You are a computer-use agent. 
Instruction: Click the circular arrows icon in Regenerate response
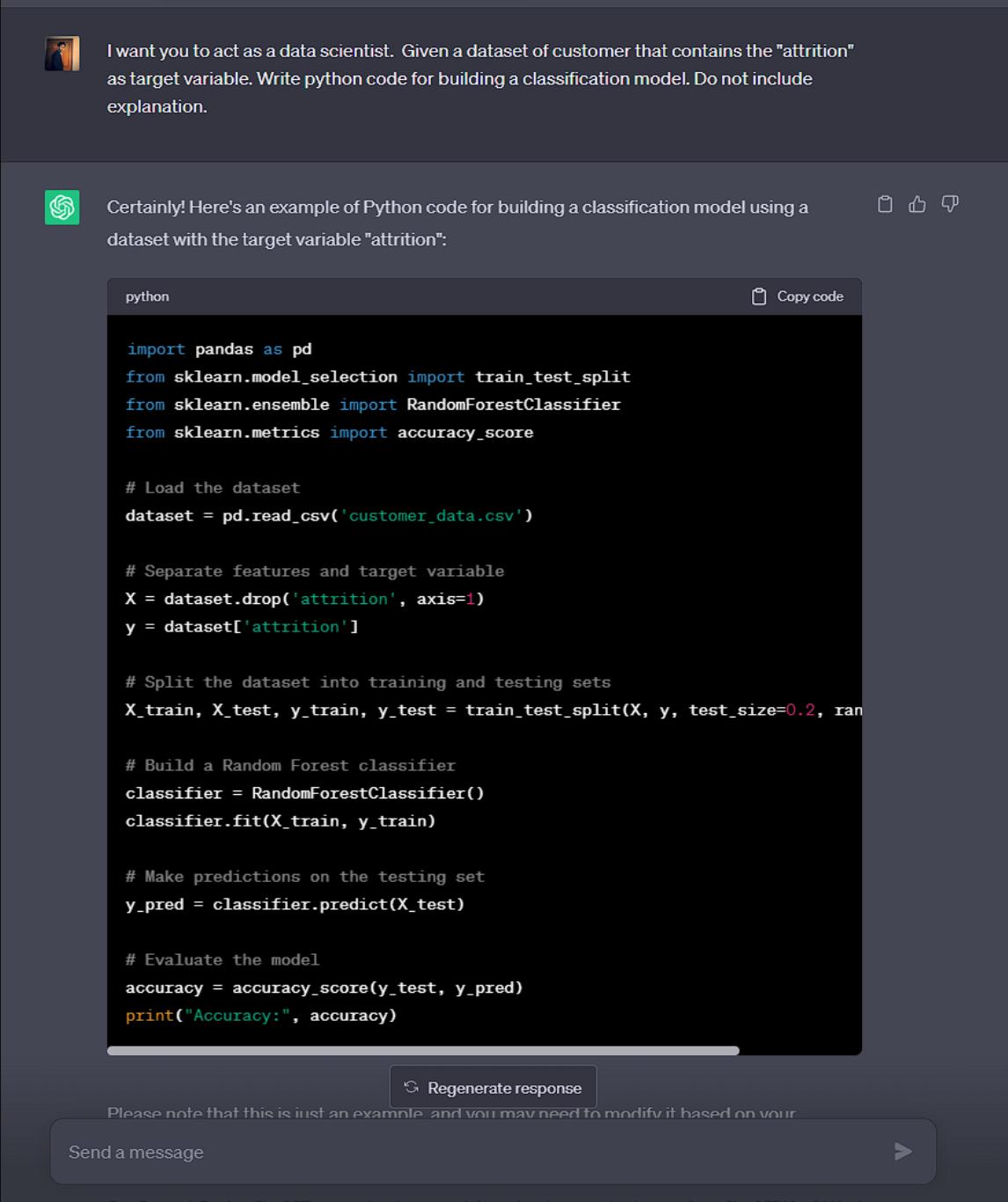411,1088
